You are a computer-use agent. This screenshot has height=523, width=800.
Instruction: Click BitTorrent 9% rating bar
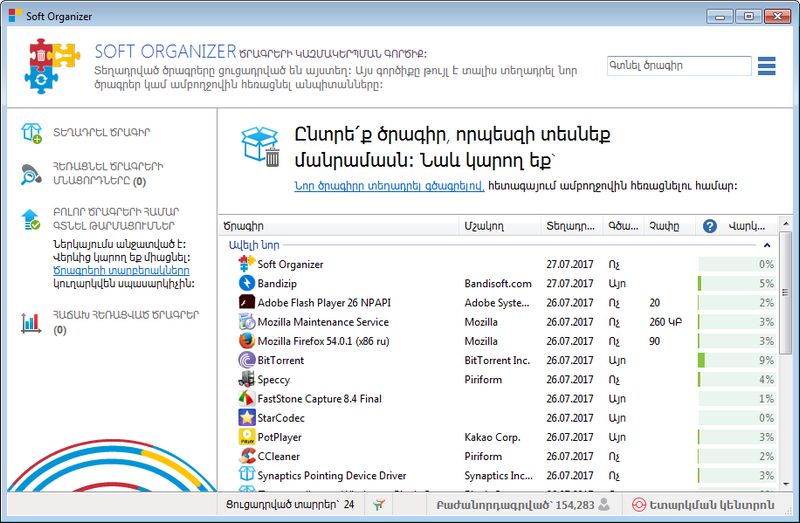tap(737, 360)
